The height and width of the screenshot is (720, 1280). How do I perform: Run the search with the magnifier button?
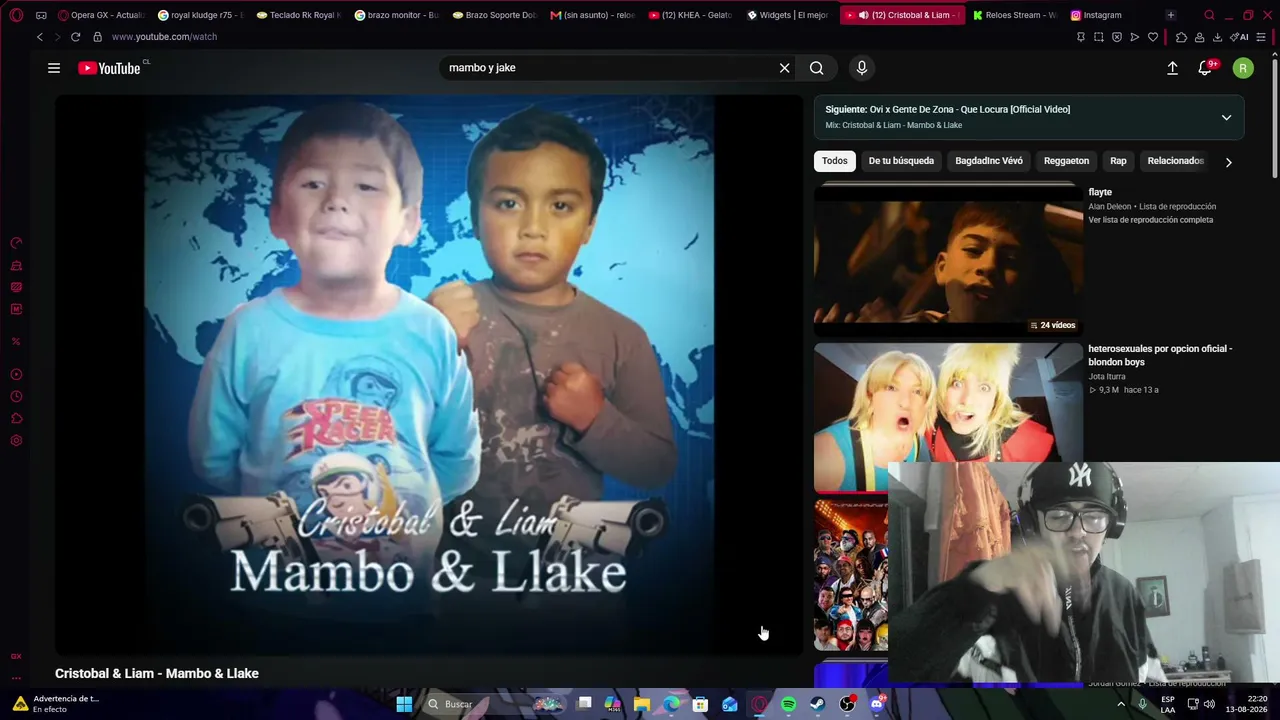817,68
